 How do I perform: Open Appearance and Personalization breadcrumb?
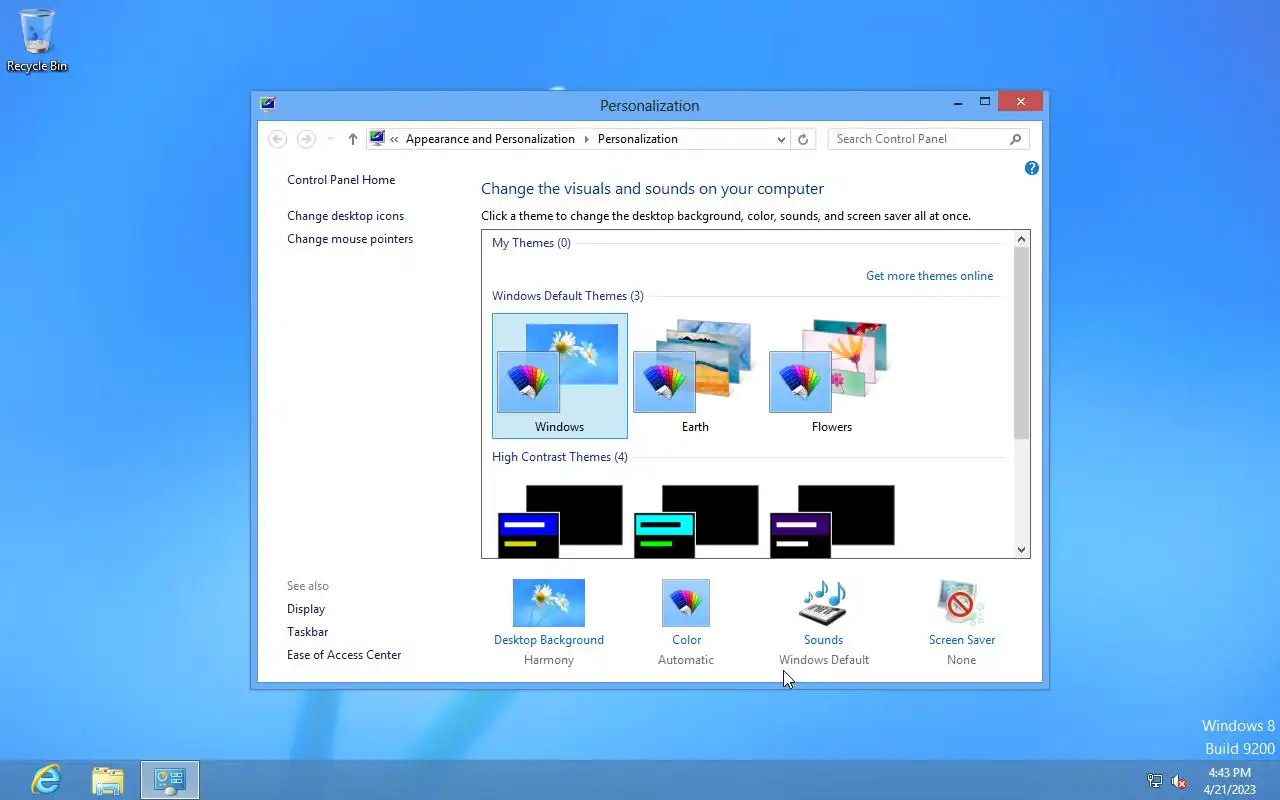click(490, 139)
